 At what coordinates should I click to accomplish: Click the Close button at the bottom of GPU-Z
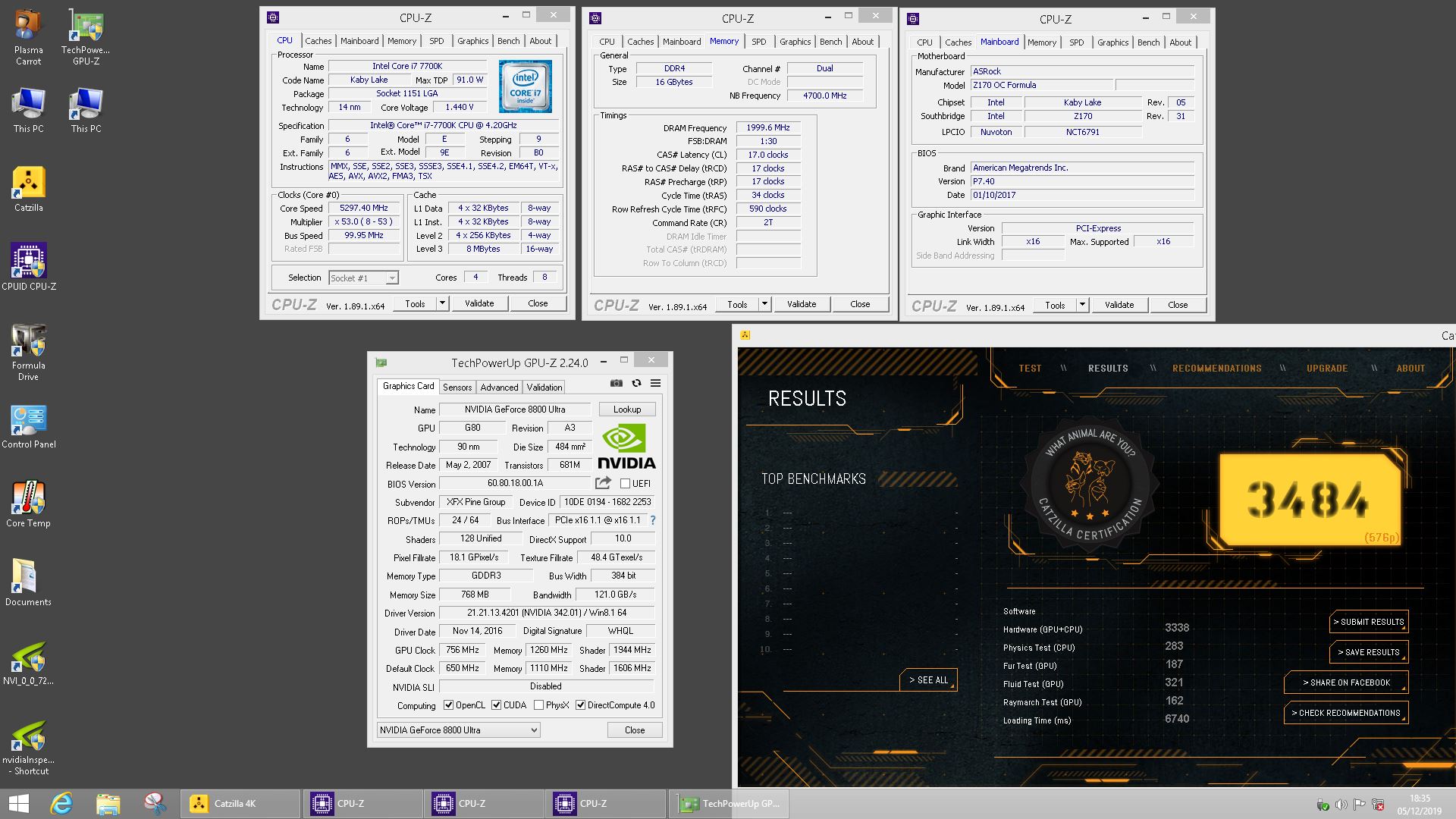[x=635, y=730]
